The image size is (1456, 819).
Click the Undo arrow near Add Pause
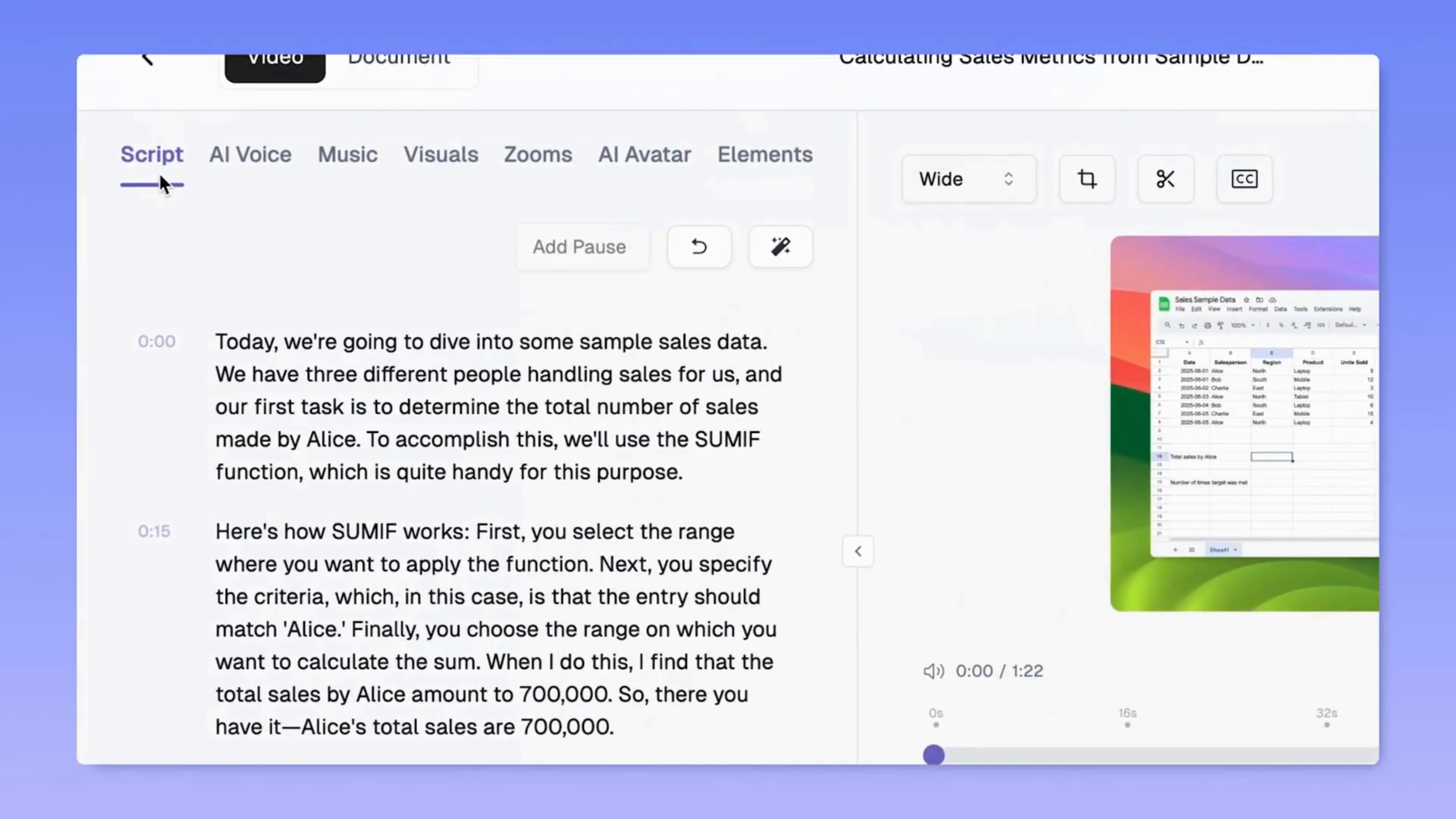coord(698,246)
